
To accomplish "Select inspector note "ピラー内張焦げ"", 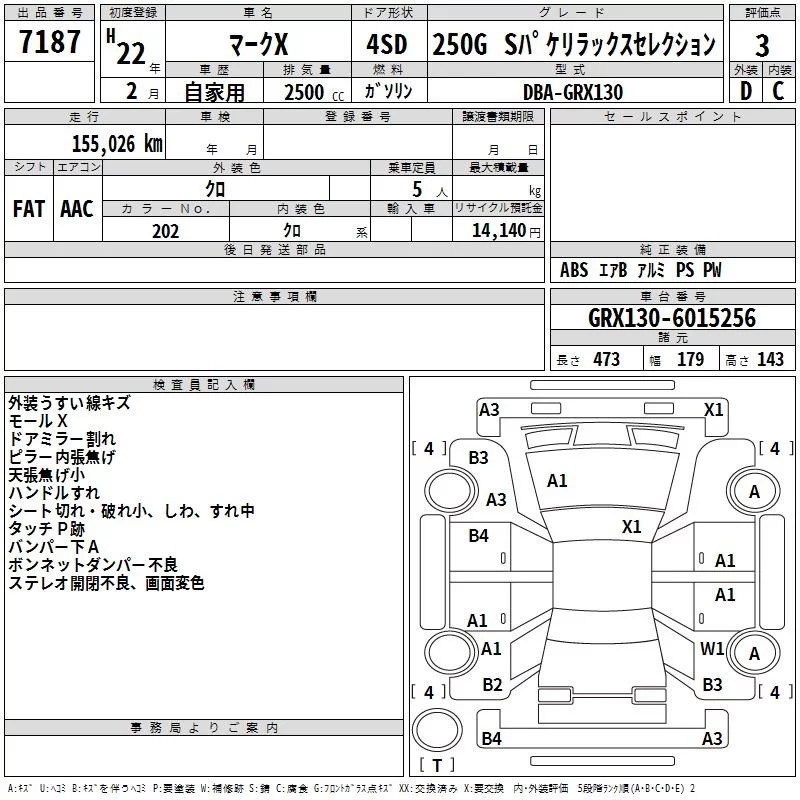I will click(x=62, y=457).
